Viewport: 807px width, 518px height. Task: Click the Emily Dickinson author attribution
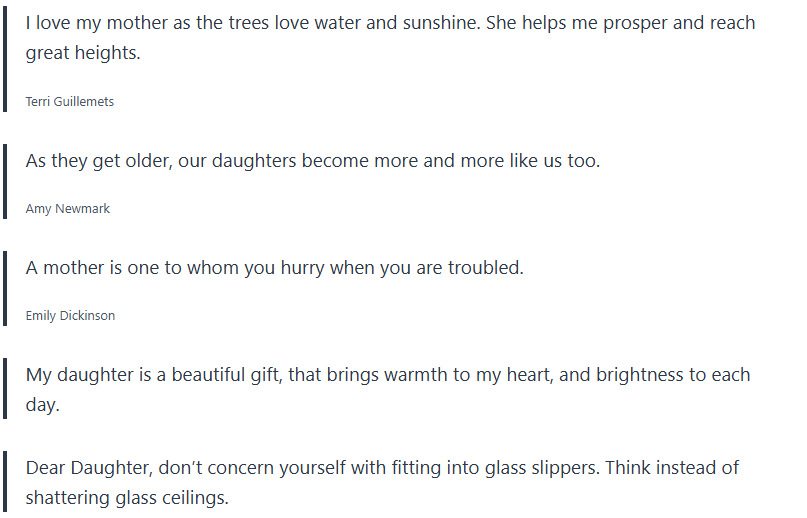tap(70, 316)
